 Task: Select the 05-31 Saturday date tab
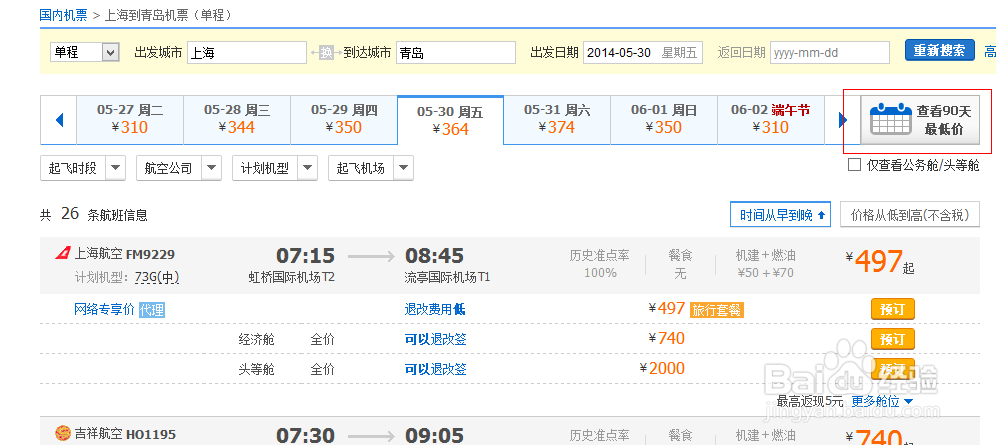click(557, 119)
